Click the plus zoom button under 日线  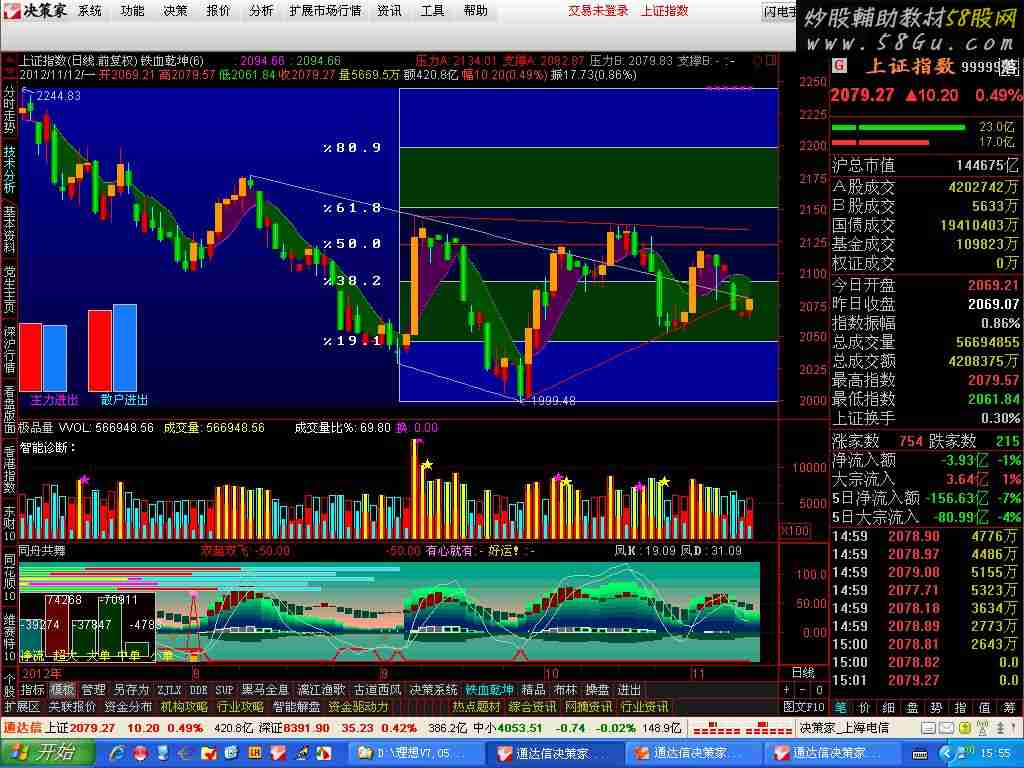(x=787, y=690)
